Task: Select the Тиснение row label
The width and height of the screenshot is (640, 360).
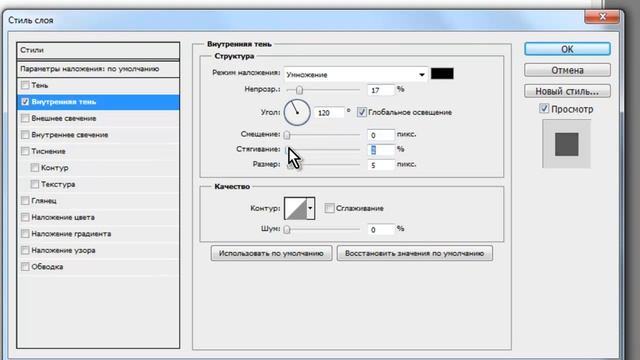Action: point(48,151)
